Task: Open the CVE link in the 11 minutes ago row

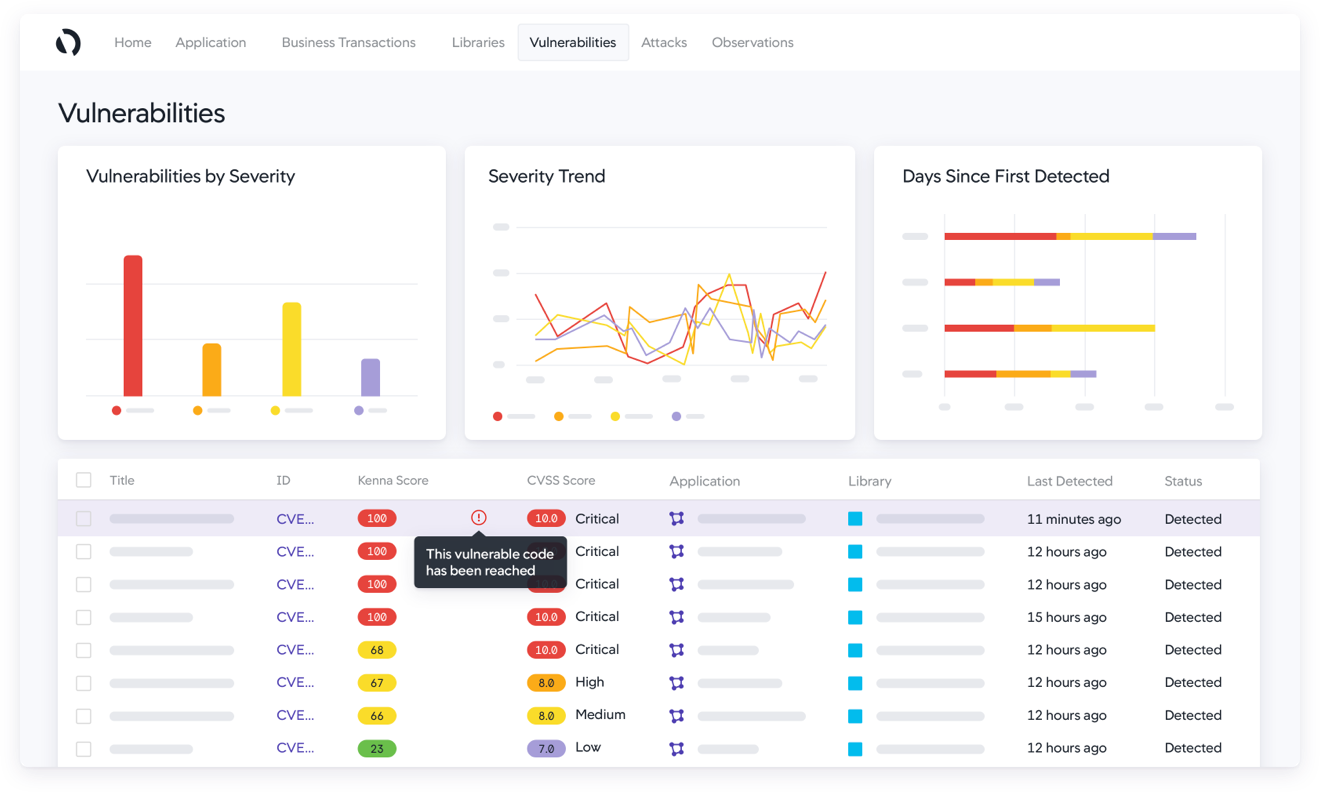Action: coord(295,519)
